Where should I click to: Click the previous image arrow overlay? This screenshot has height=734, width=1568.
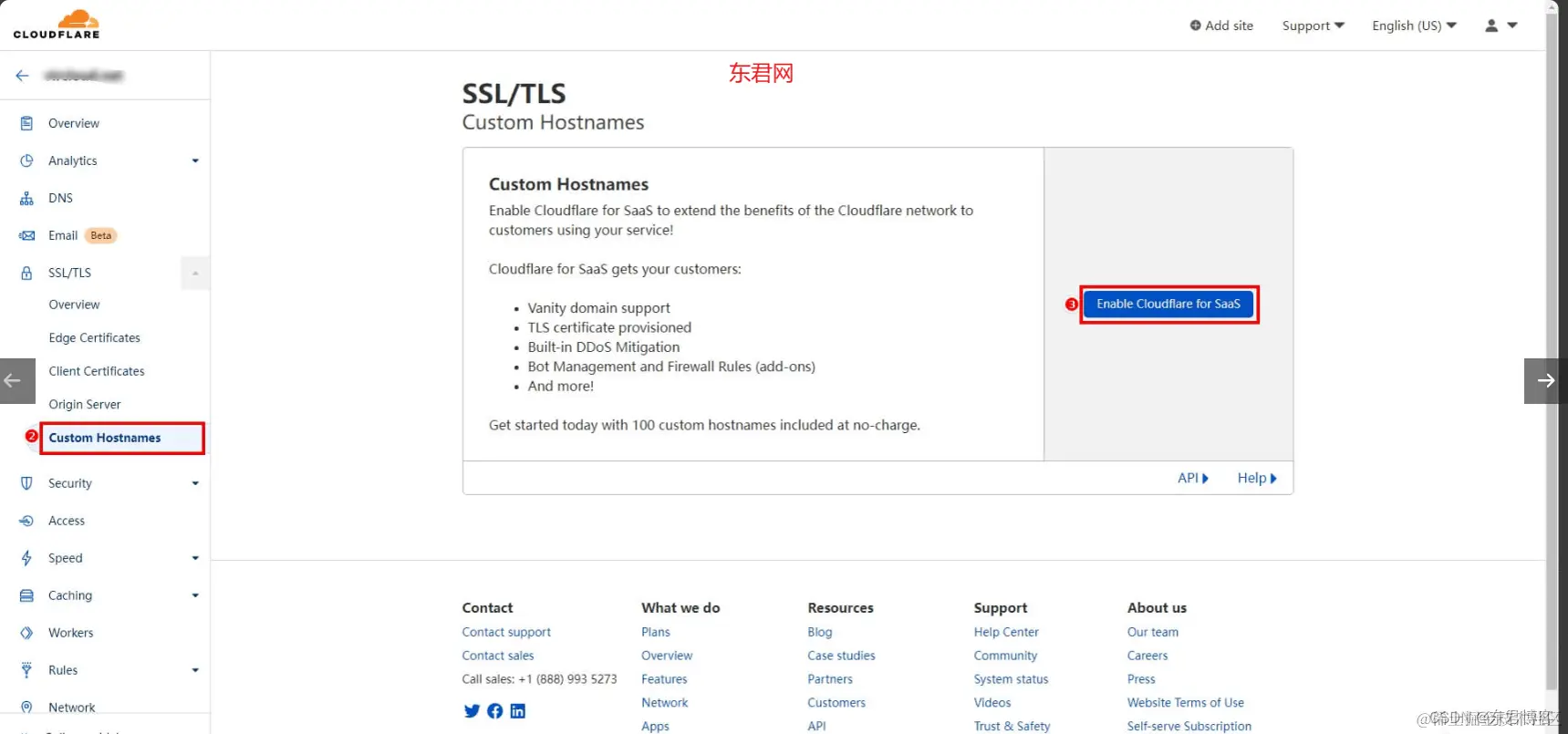(x=17, y=380)
